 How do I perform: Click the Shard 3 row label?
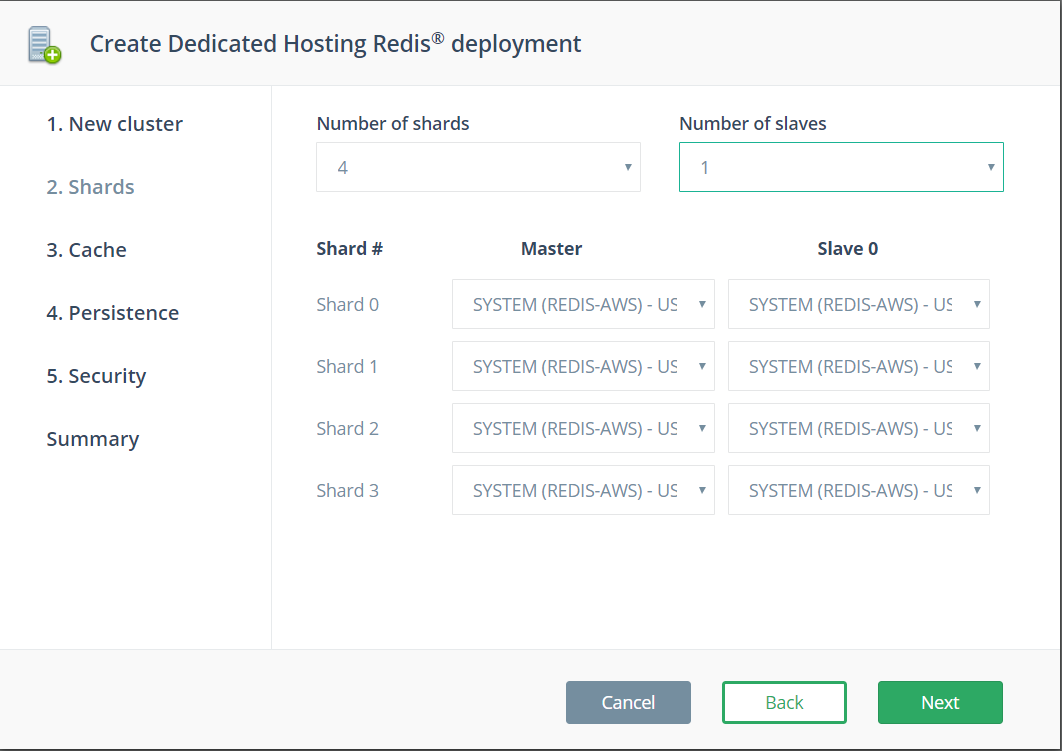click(x=347, y=490)
